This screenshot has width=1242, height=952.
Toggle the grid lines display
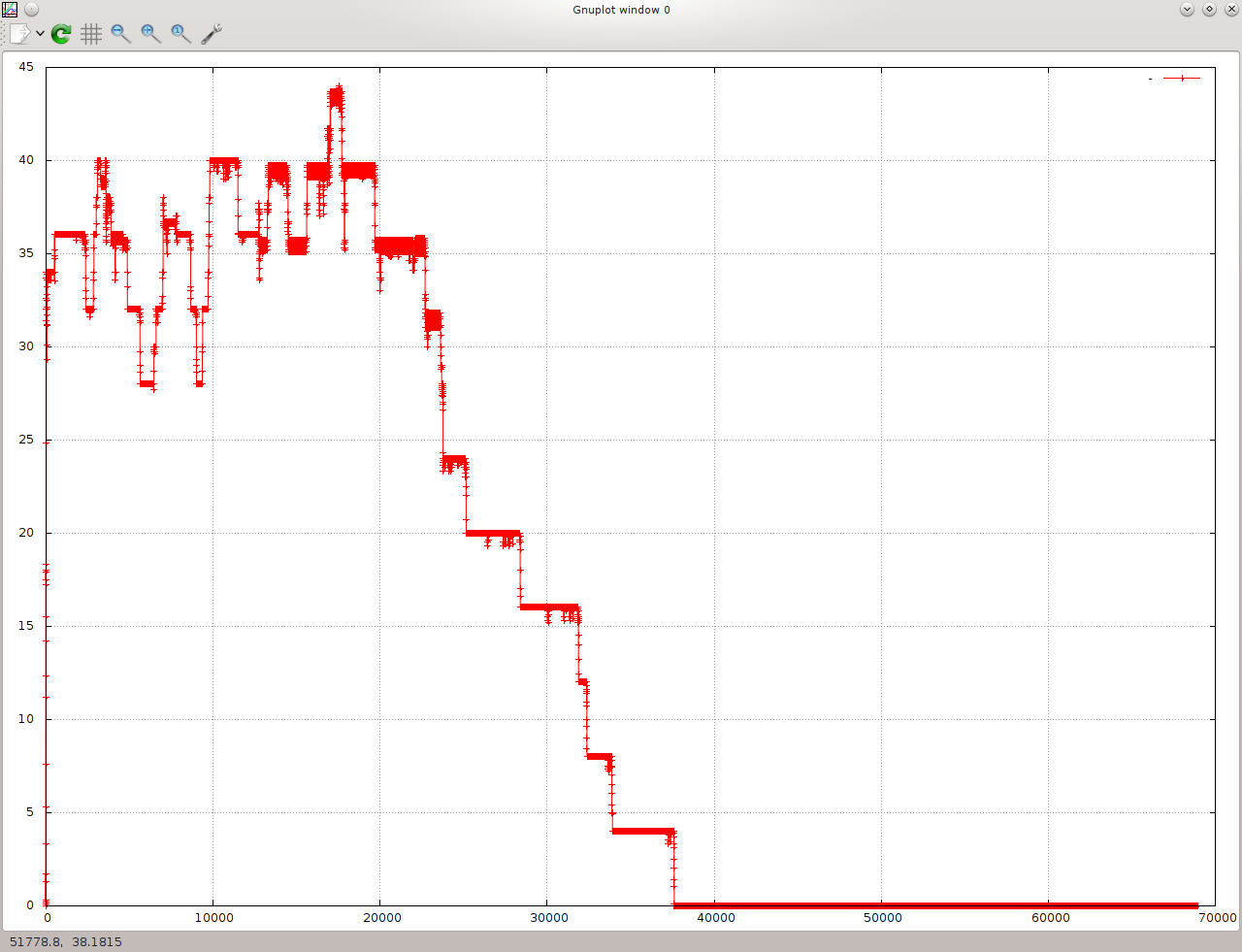pyautogui.click(x=91, y=34)
